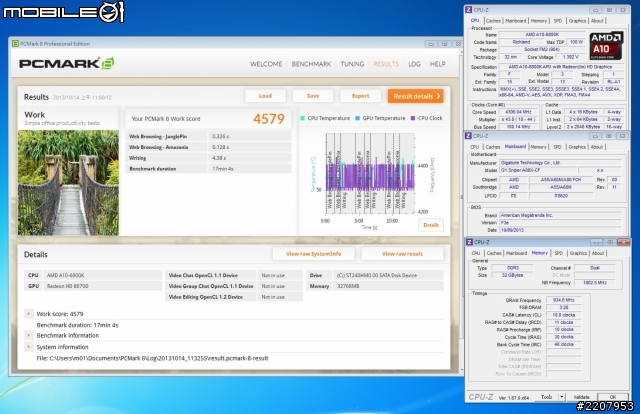This screenshot has width=640, height=414.
Task: Open About tab in bottom CPU-Z window
Action: coord(598,253)
